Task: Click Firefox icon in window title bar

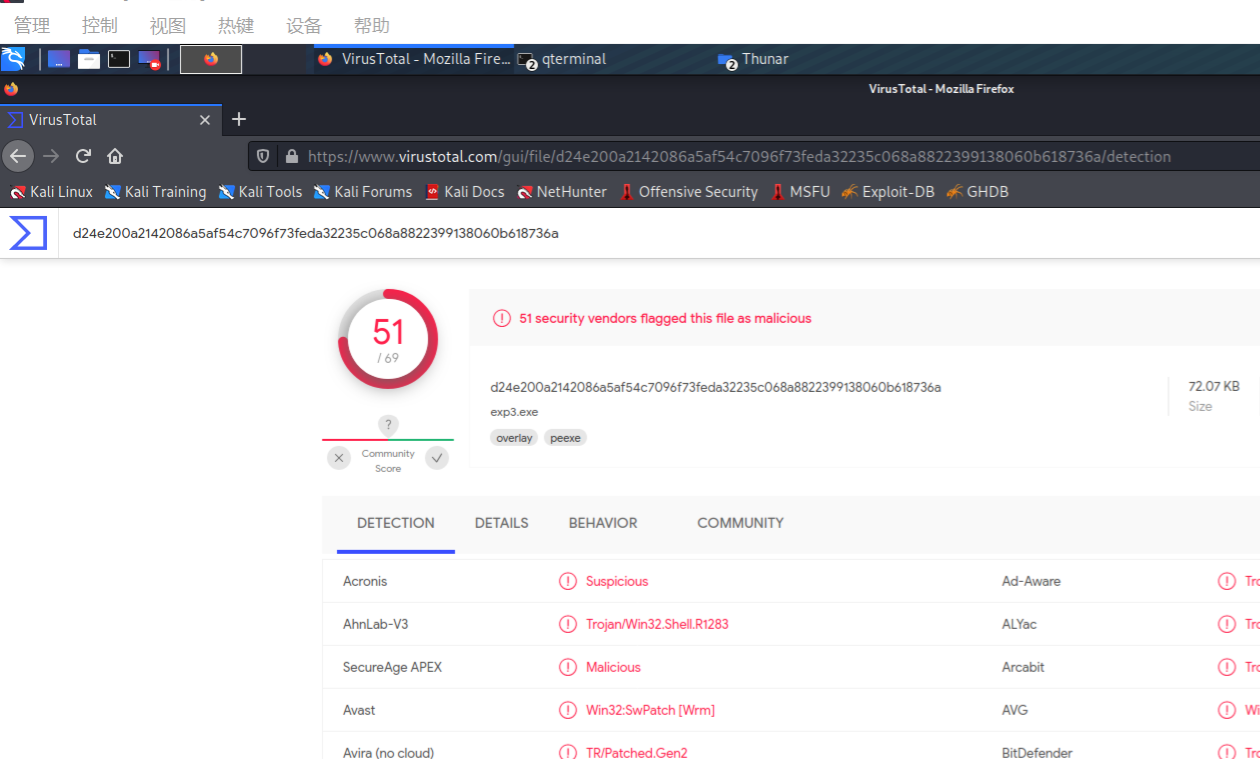Action: point(11,89)
